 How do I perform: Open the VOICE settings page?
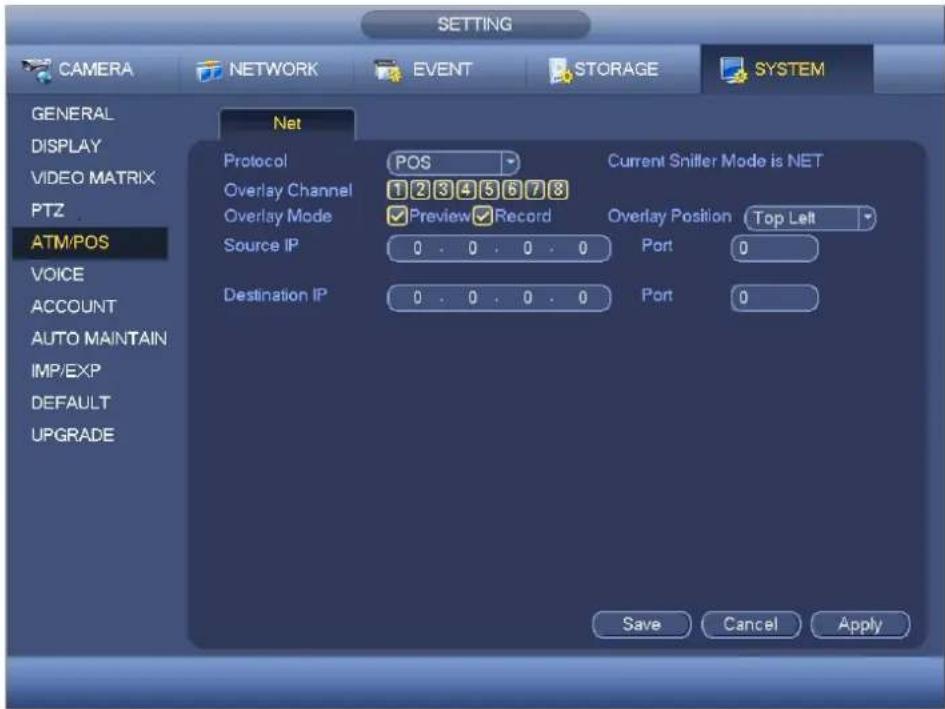pyautogui.click(x=58, y=274)
